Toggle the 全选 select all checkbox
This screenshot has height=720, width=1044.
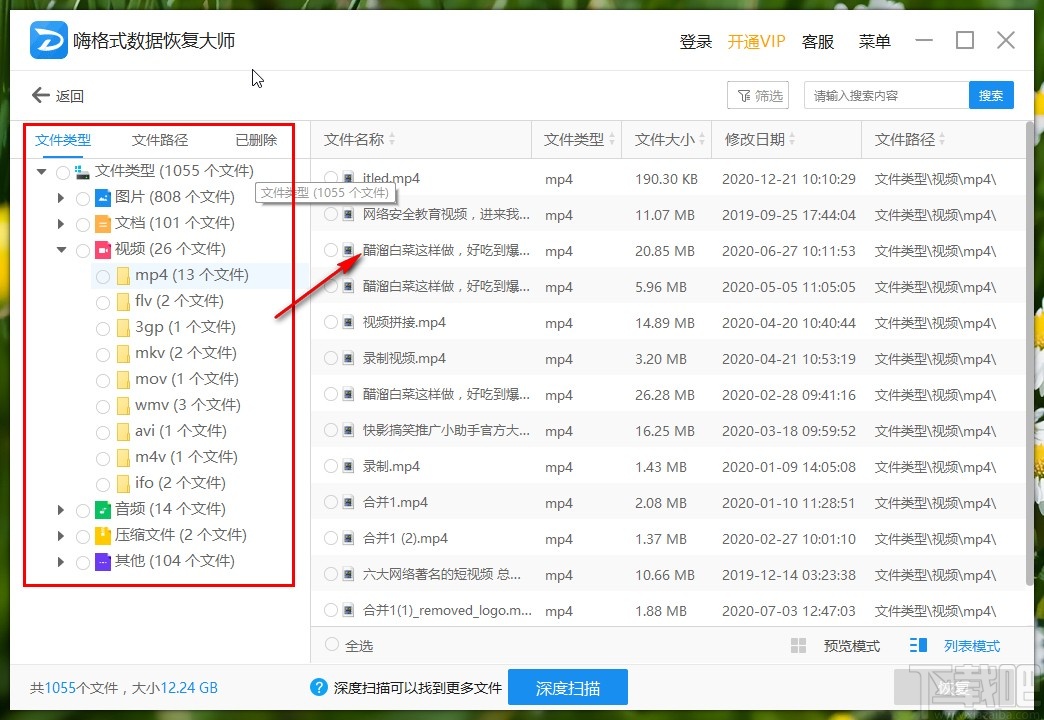[x=330, y=646]
